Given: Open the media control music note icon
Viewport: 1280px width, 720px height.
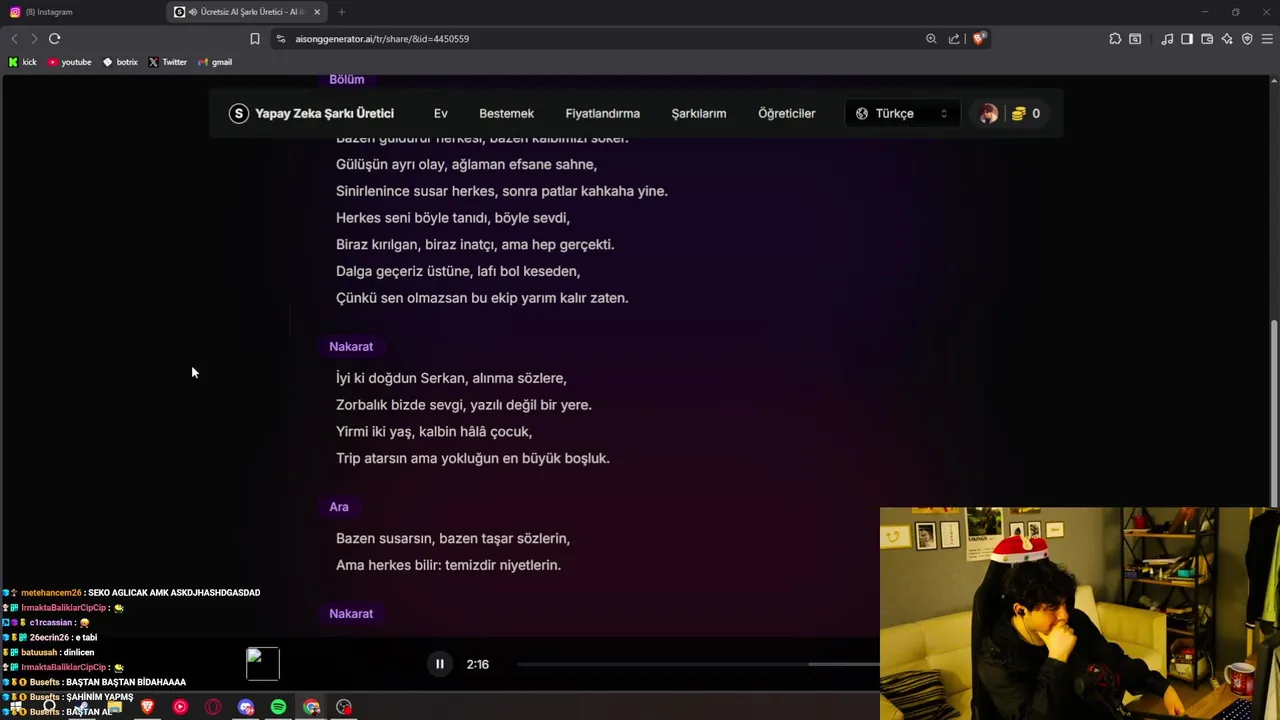Looking at the screenshot, I should click(x=1167, y=39).
